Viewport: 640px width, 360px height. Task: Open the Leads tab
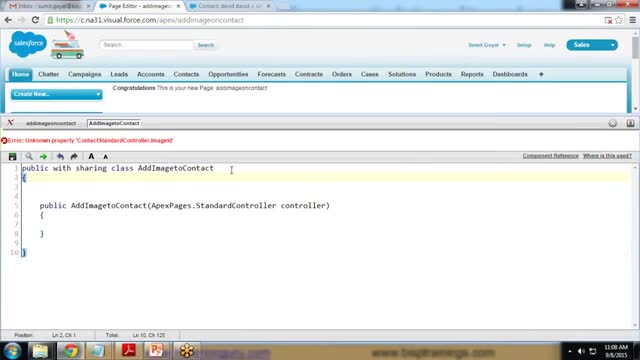click(x=119, y=74)
